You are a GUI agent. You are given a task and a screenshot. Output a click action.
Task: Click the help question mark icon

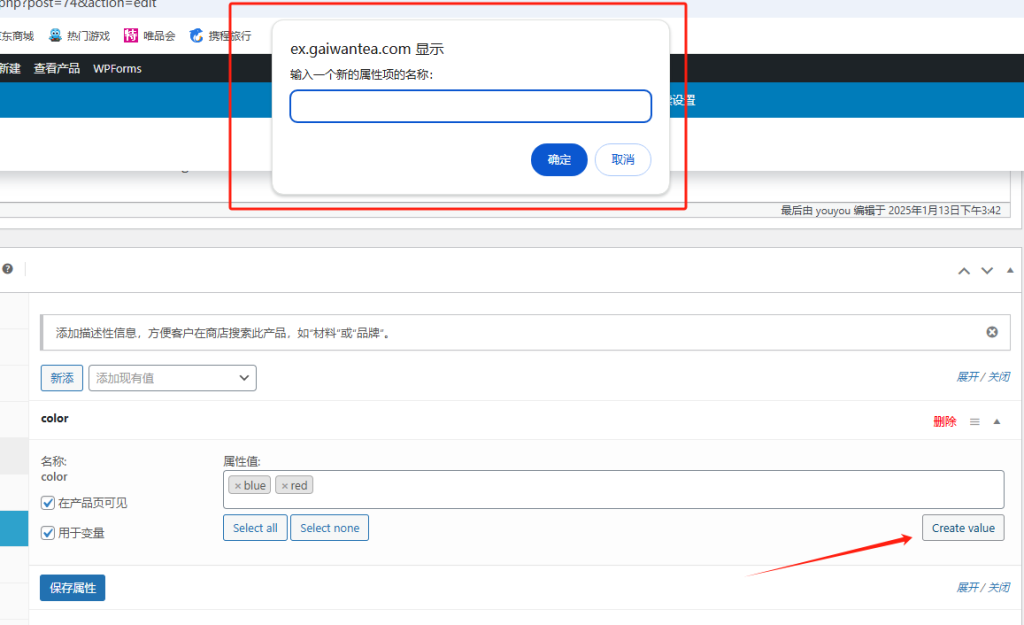click(x=8, y=268)
